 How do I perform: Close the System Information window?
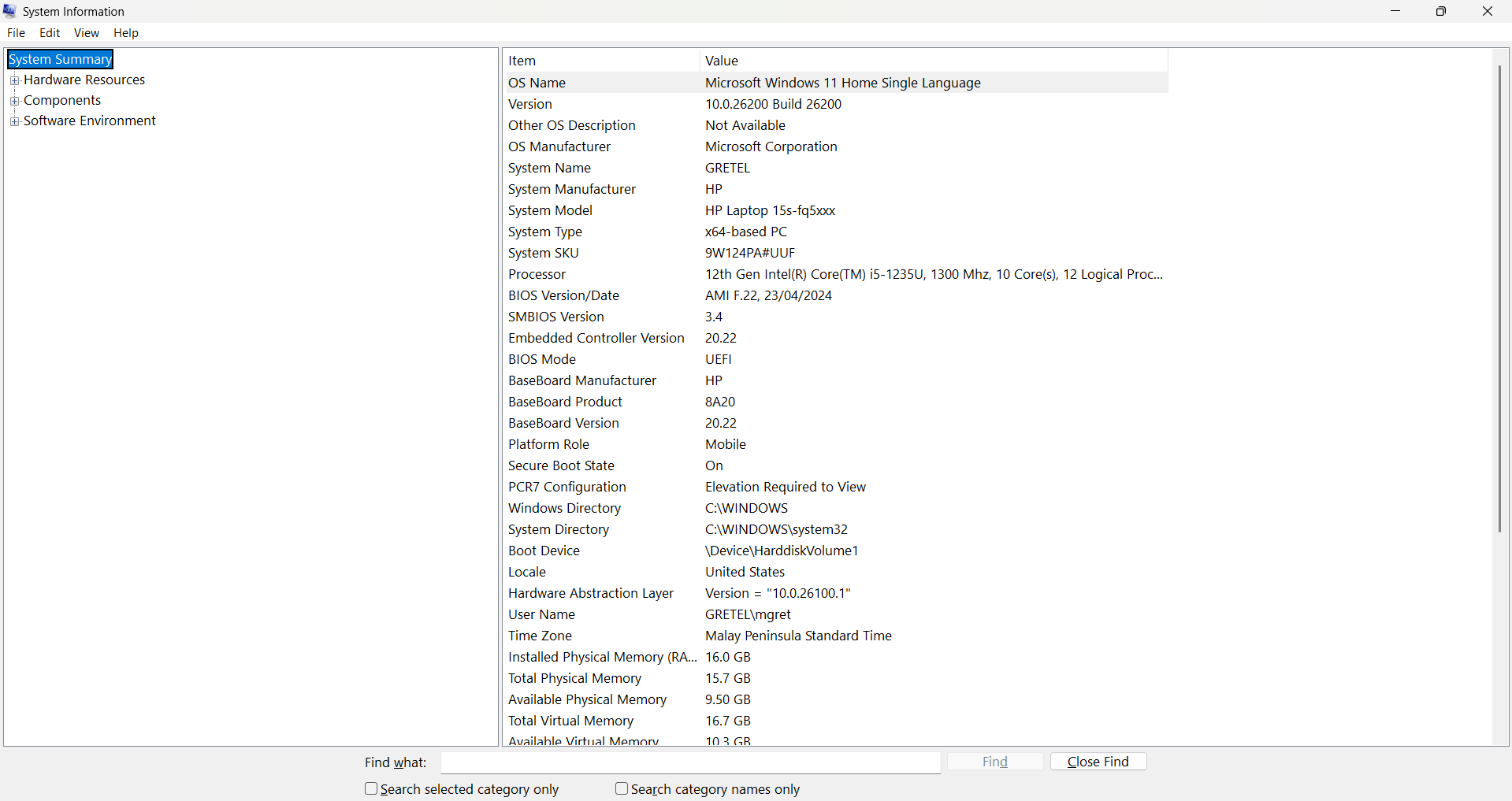[1488, 11]
